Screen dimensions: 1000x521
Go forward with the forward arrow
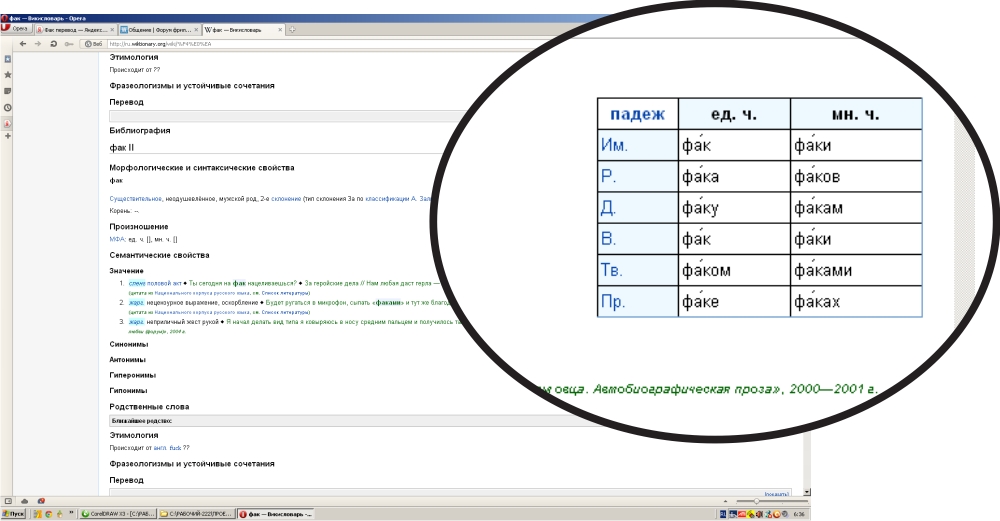(x=38, y=44)
